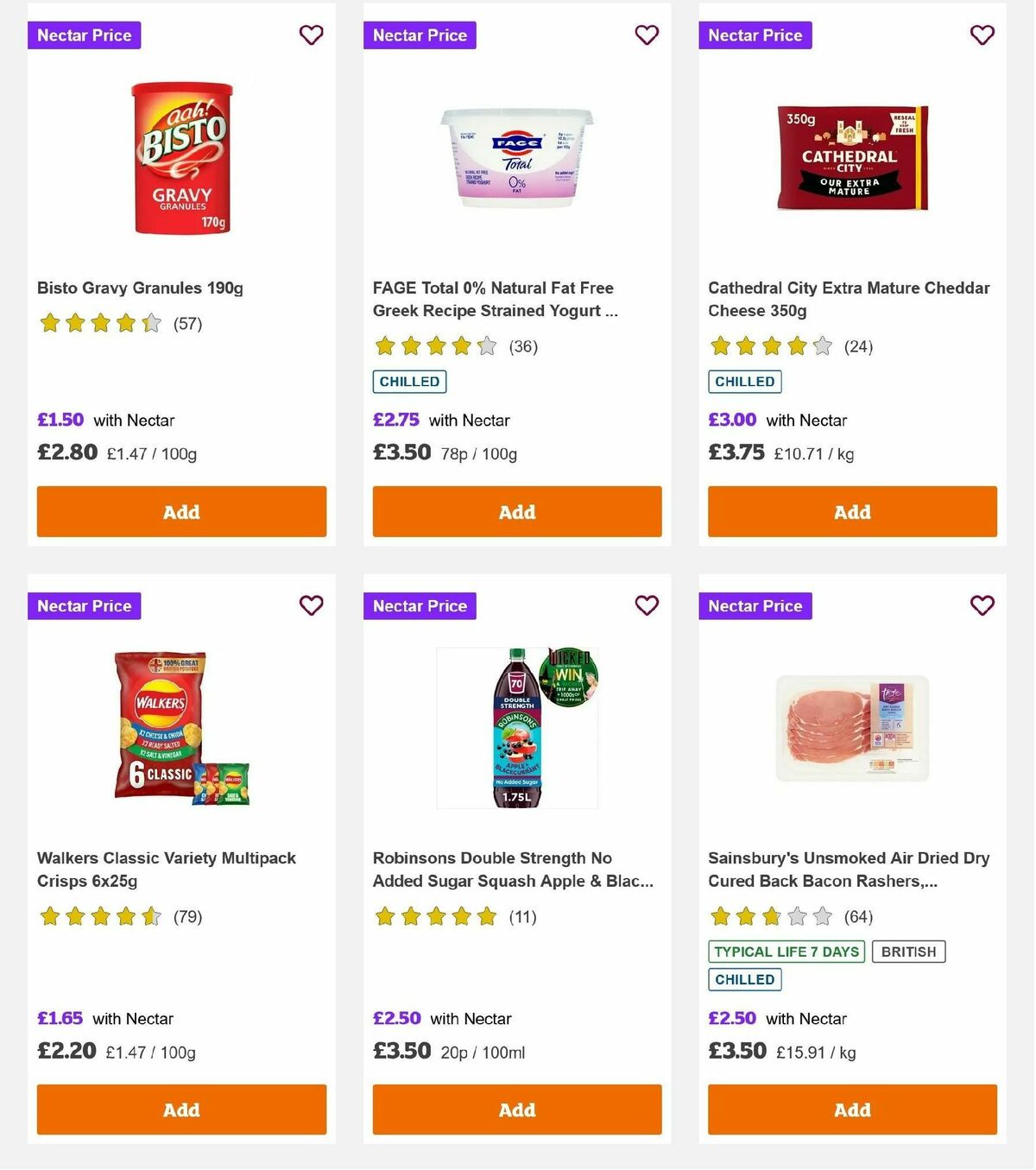This screenshot has width=1036, height=1170.
Task: Favourite the Sainsbury's bacon rashers
Action: tap(982, 606)
